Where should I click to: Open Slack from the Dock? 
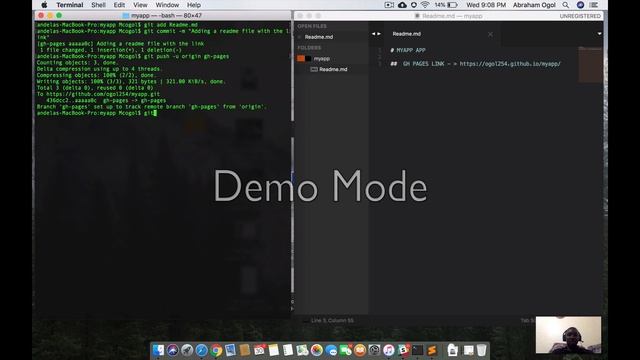coord(403,350)
